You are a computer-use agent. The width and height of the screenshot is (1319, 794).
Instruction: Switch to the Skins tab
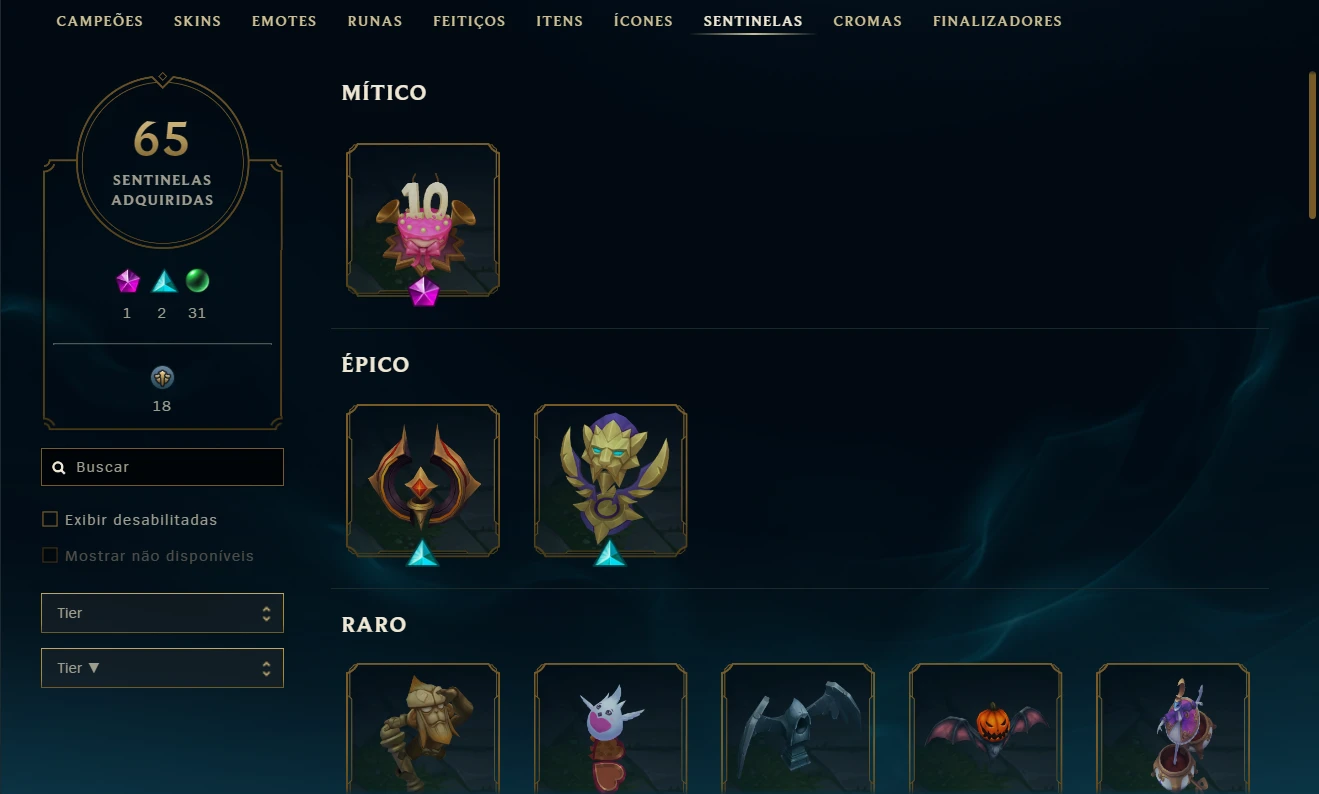point(197,21)
